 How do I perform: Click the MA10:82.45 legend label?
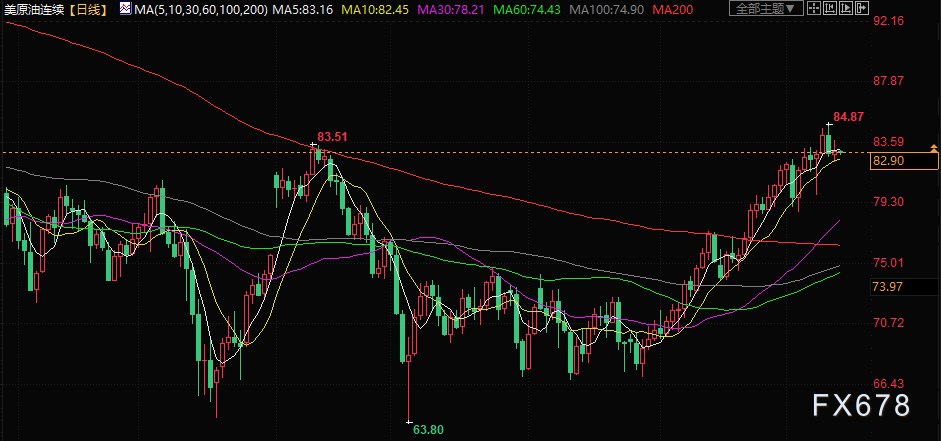374,9
